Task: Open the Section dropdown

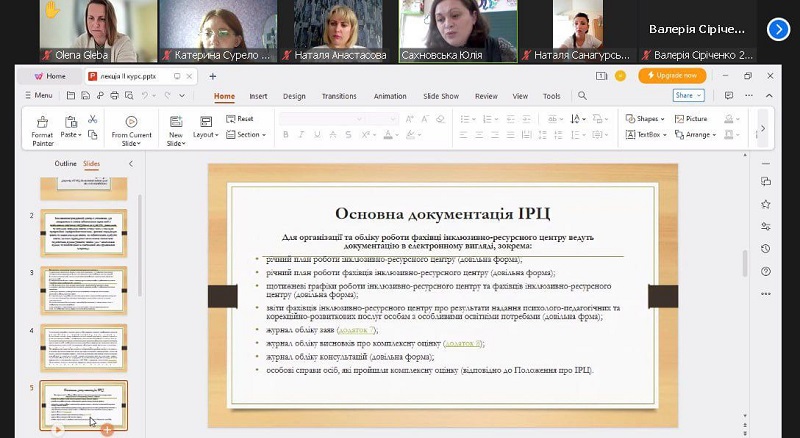Action: click(247, 134)
